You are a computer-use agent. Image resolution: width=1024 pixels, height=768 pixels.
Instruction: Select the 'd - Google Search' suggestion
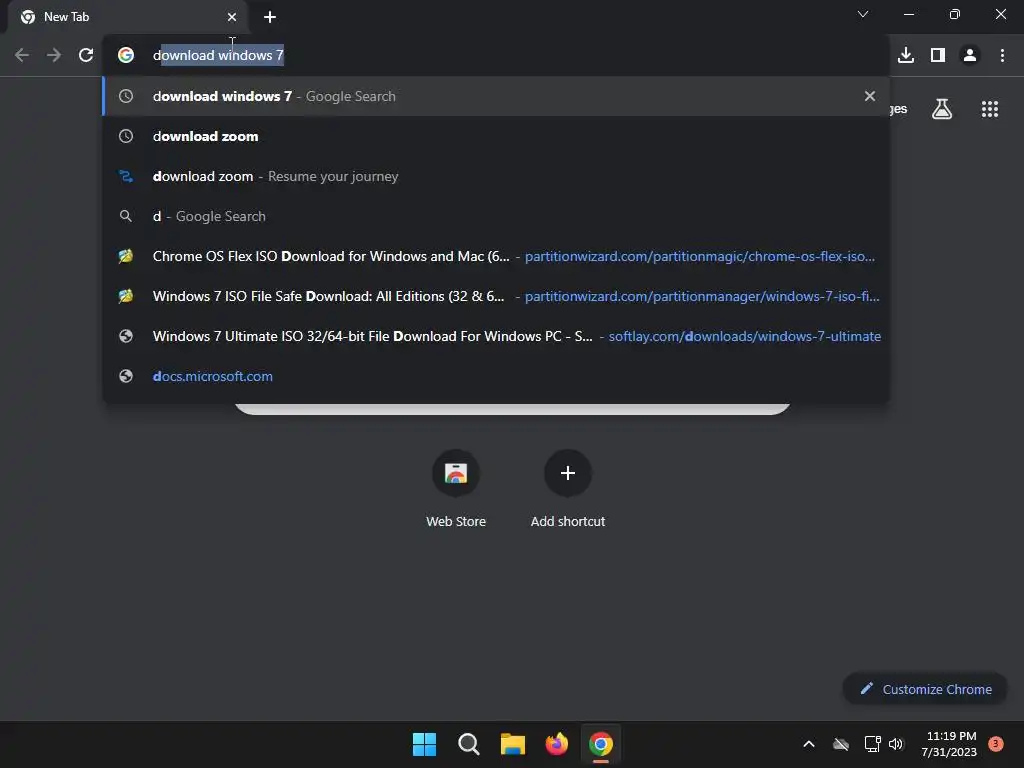(496, 216)
